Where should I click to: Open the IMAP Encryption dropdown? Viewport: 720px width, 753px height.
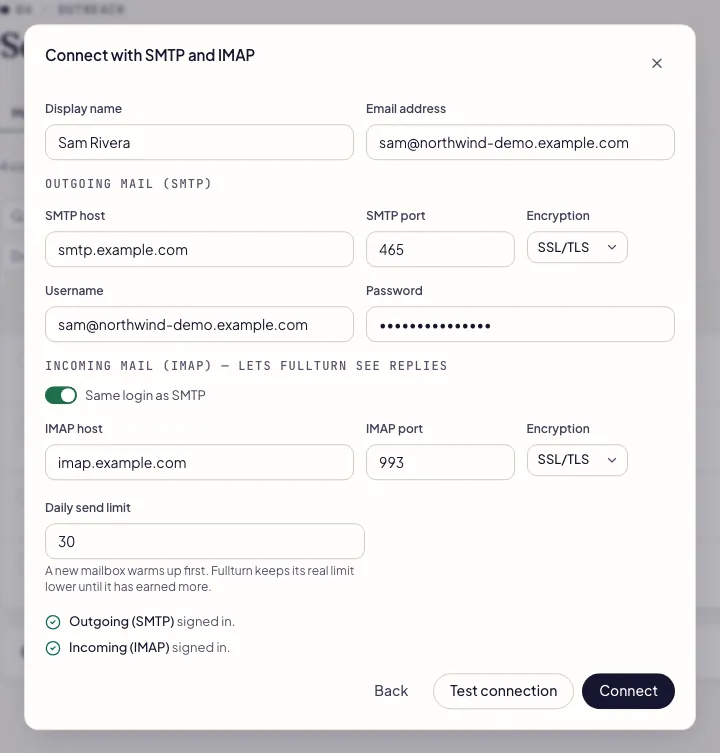[x=577, y=460]
